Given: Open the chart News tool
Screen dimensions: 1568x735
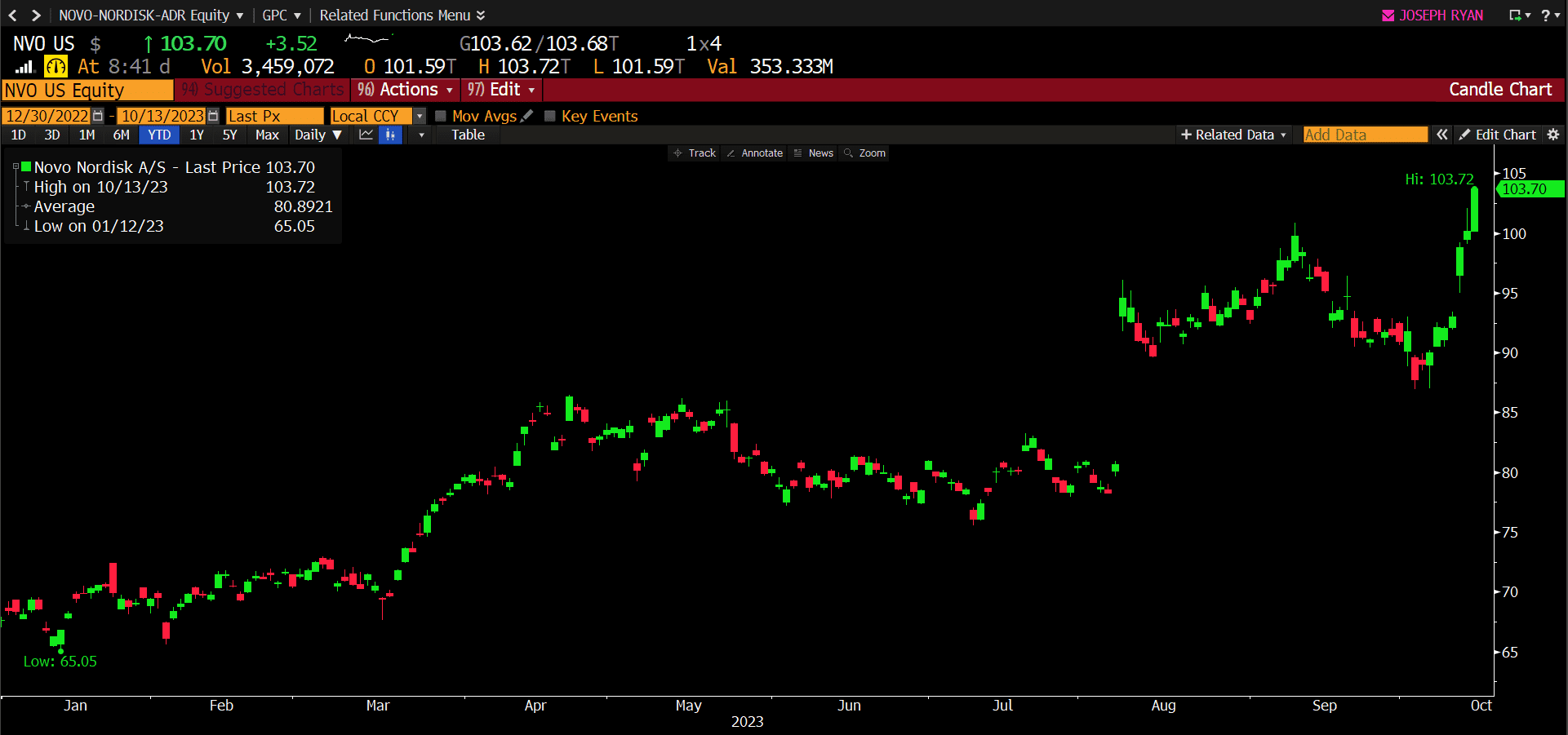Looking at the screenshot, I should [814, 153].
